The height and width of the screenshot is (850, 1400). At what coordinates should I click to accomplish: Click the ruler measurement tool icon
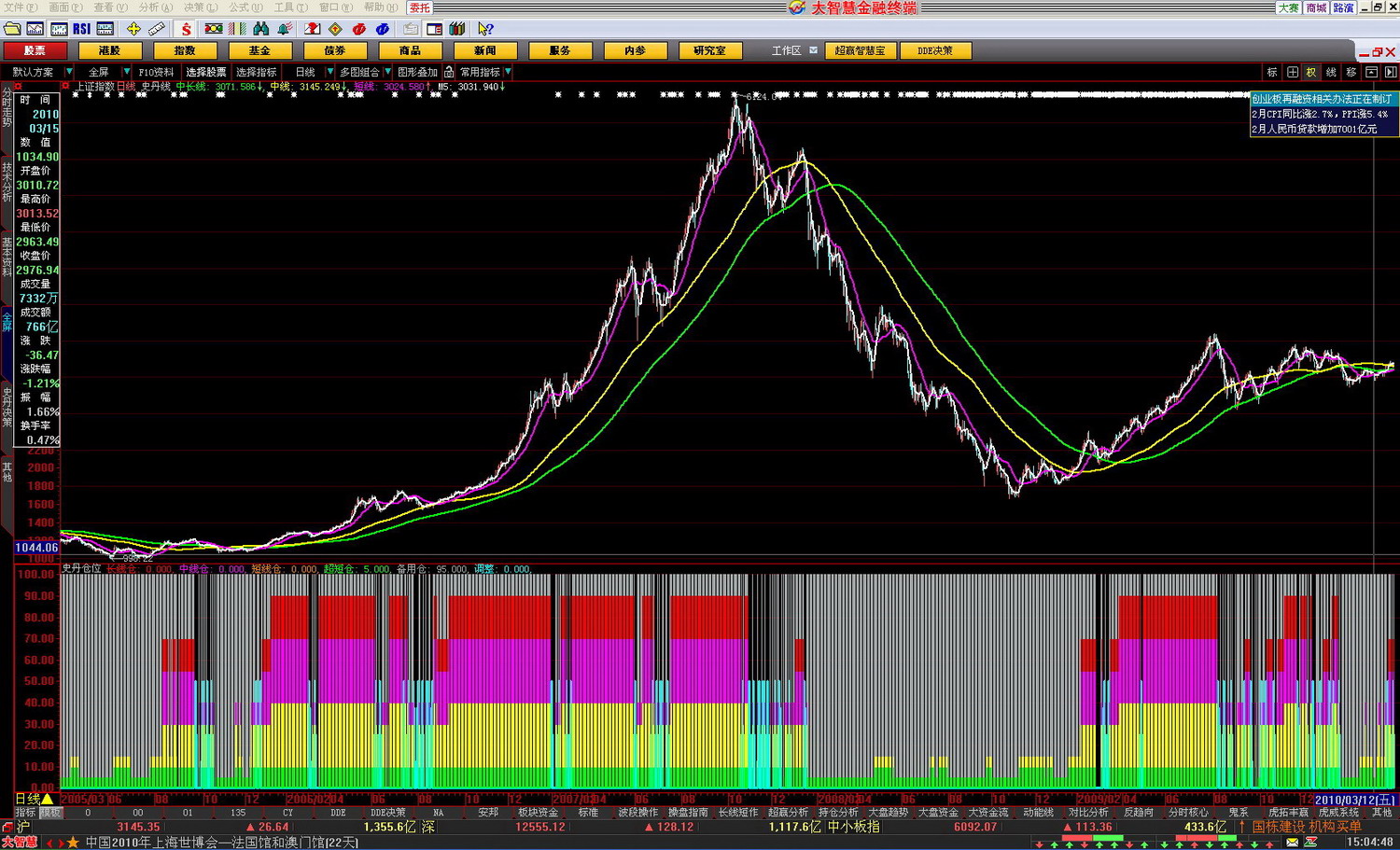(157, 29)
